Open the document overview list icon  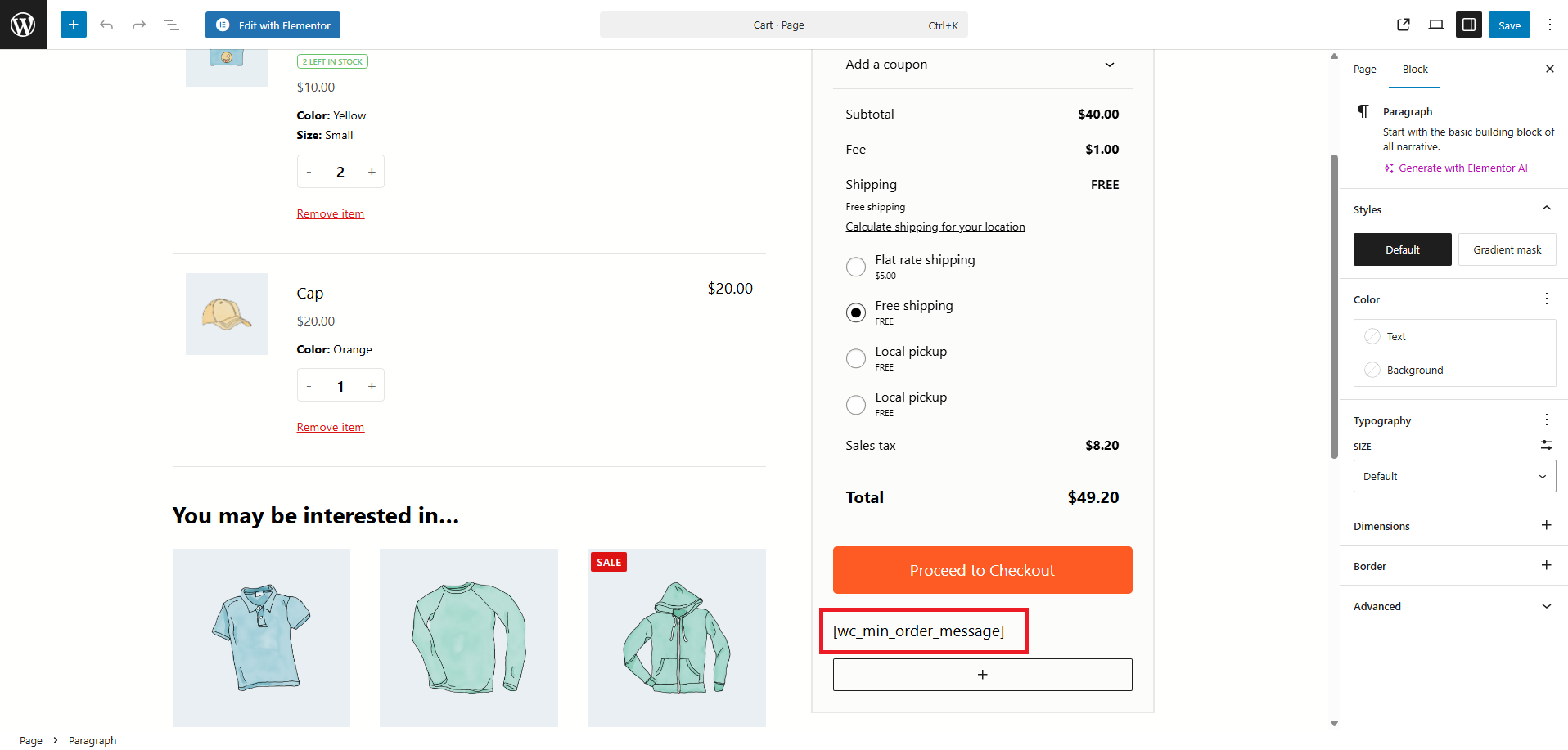172,25
